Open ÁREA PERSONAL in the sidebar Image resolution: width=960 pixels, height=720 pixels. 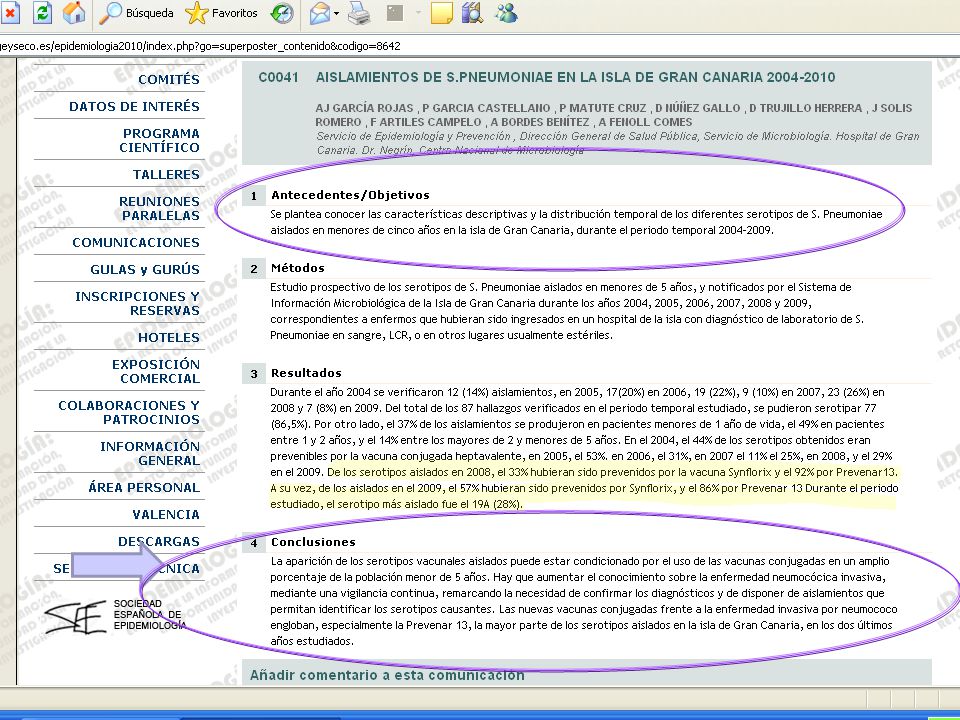pos(144,487)
